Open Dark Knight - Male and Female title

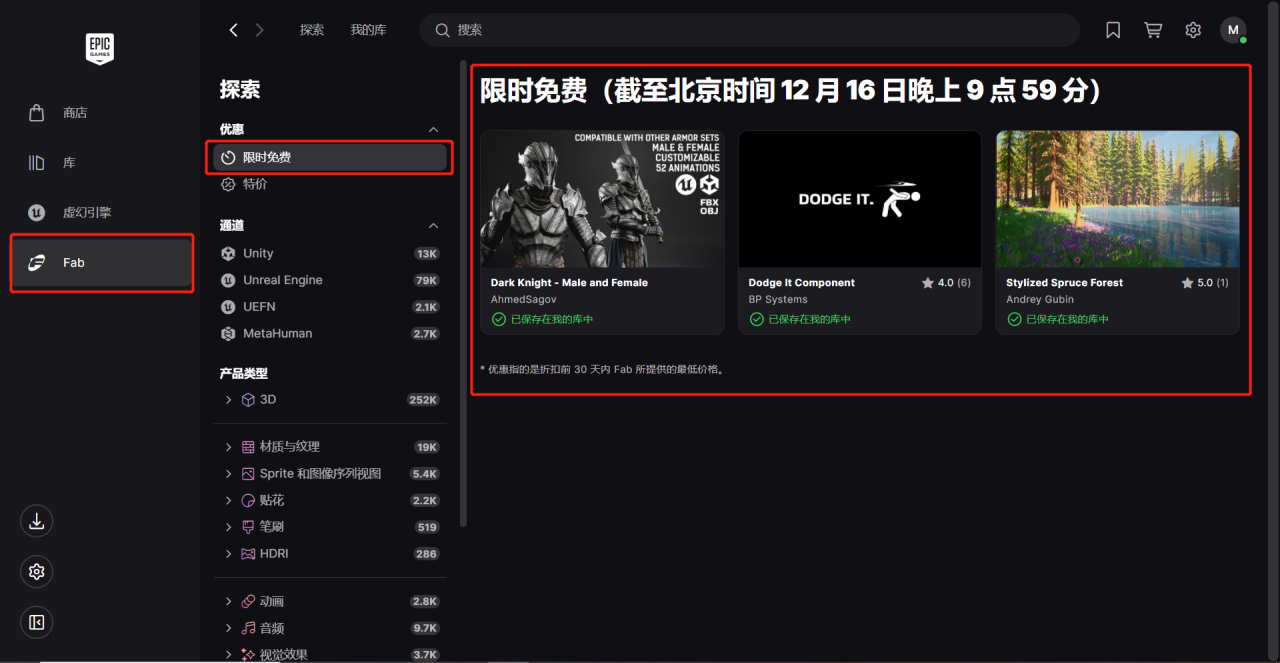569,283
